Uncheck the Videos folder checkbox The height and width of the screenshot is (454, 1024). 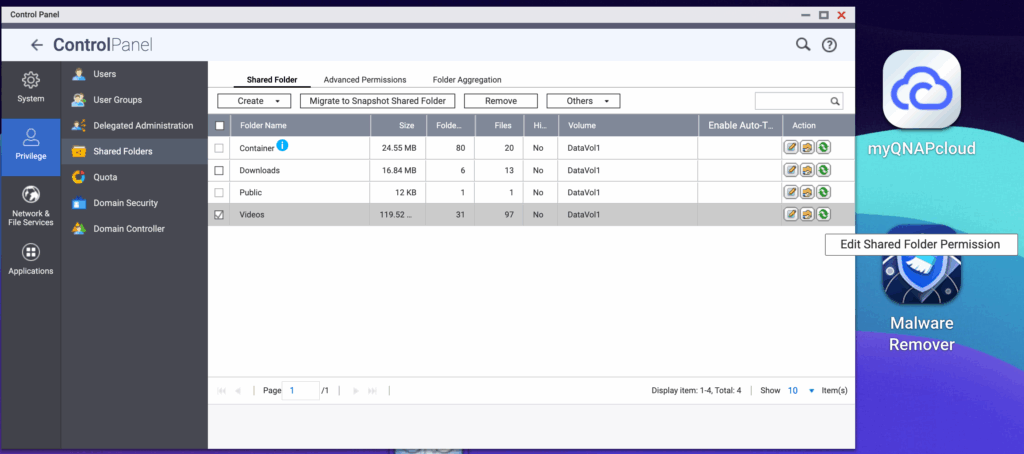point(220,214)
